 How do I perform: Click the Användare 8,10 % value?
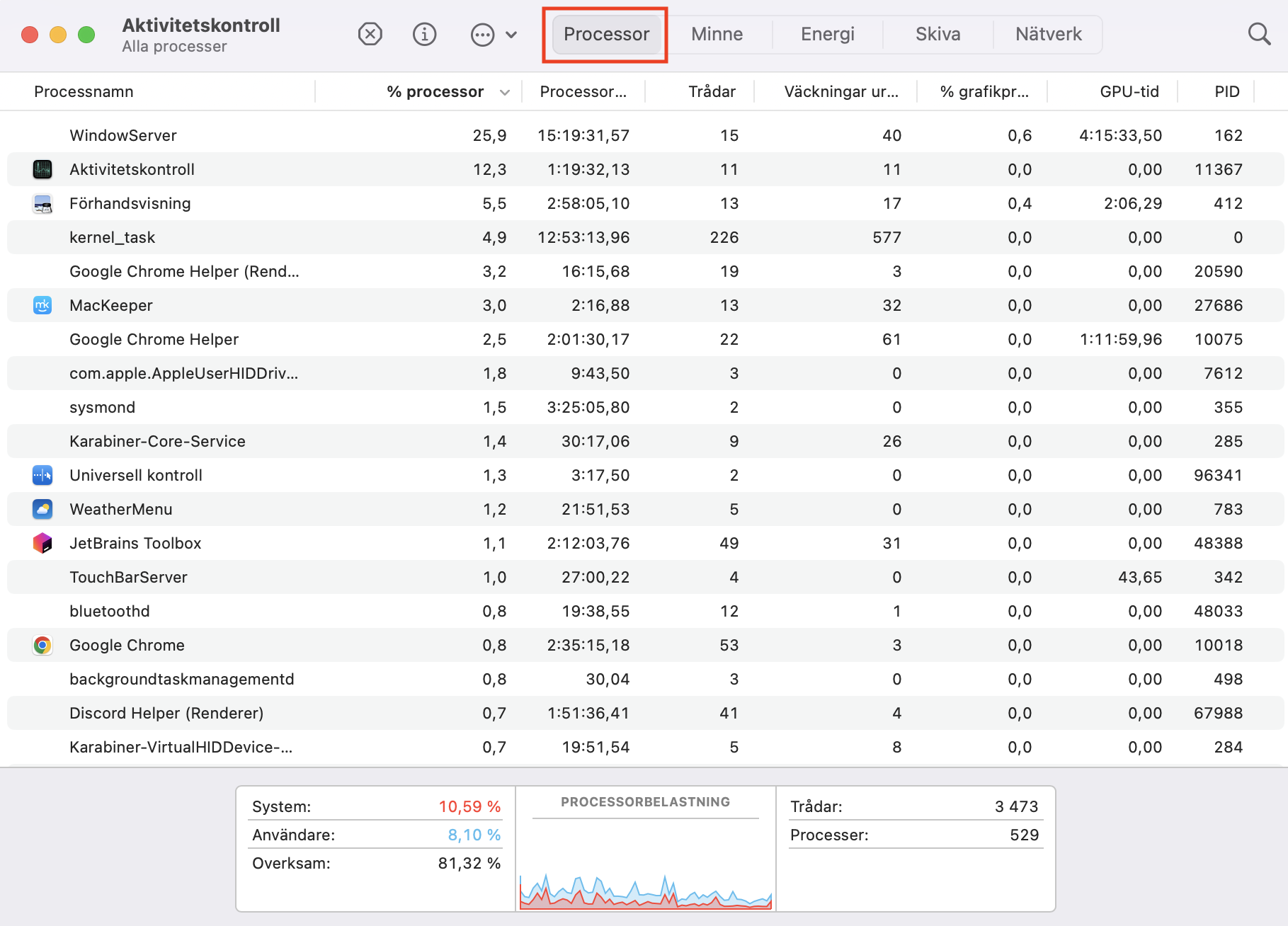click(x=474, y=835)
